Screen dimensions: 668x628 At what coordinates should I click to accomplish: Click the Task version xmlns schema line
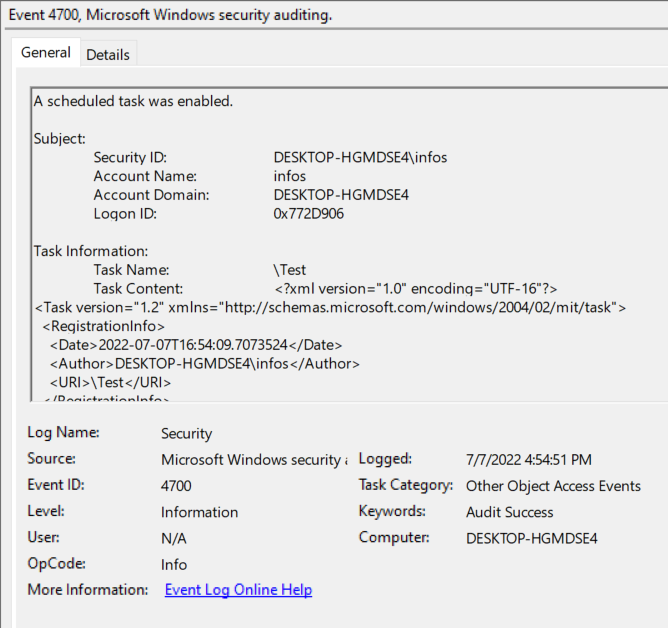click(330, 308)
